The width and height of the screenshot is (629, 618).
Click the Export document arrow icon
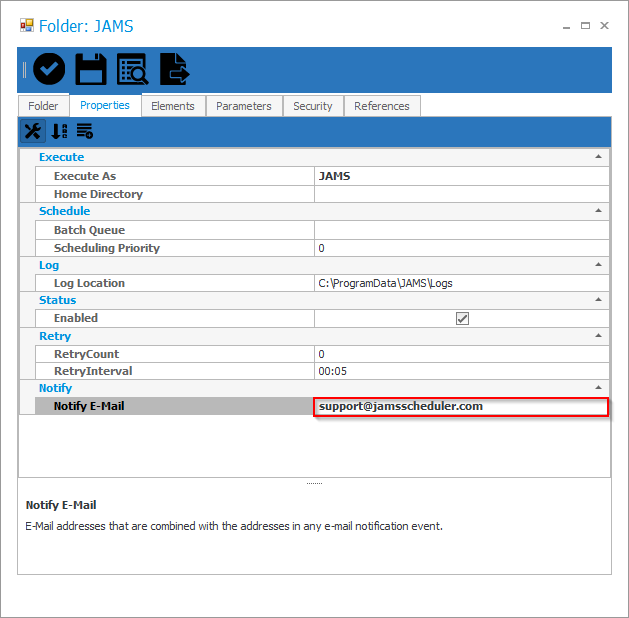coord(174,69)
